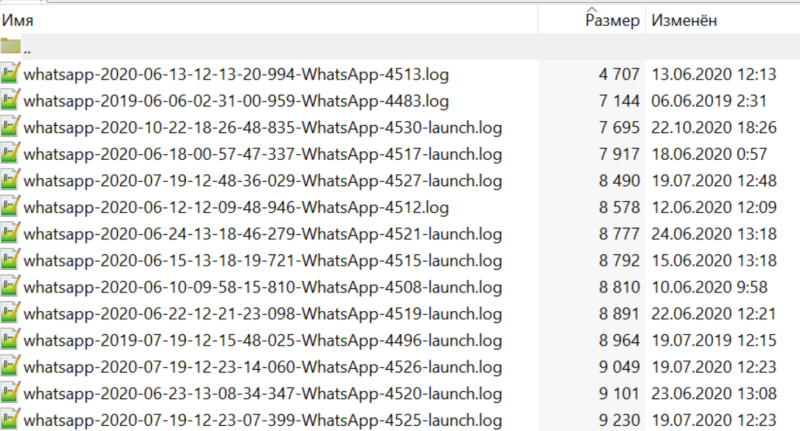Screen dimensions: 800x431
Task: Click file icon for WhatsApp-4520-launch.log
Action: 10,392
